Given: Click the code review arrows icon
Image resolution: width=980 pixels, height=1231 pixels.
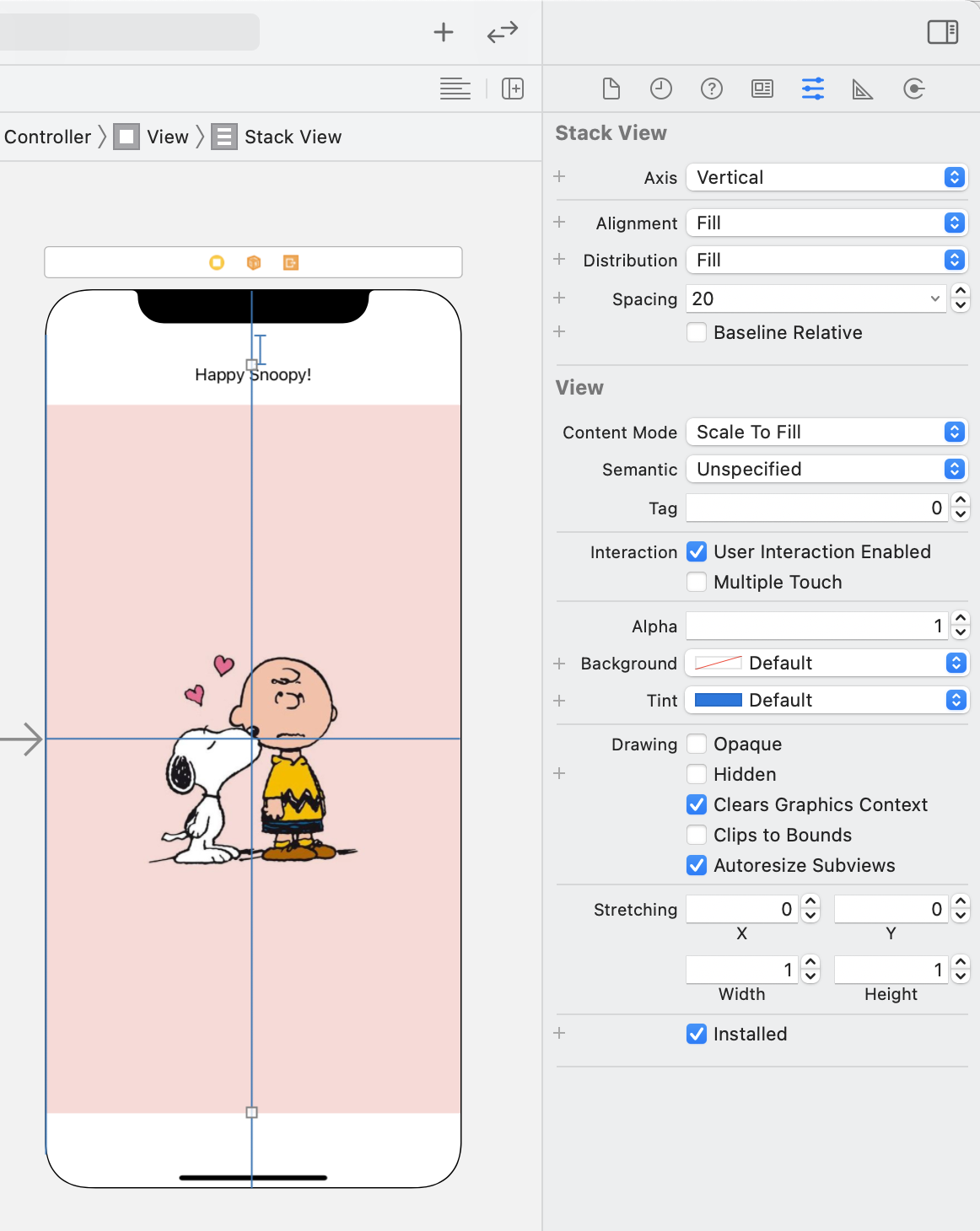Looking at the screenshot, I should [x=503, y=32].
